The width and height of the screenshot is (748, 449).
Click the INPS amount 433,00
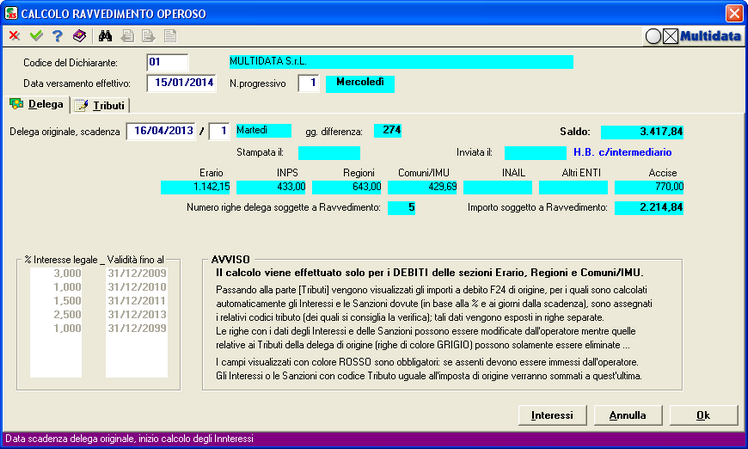coord(271,187)
